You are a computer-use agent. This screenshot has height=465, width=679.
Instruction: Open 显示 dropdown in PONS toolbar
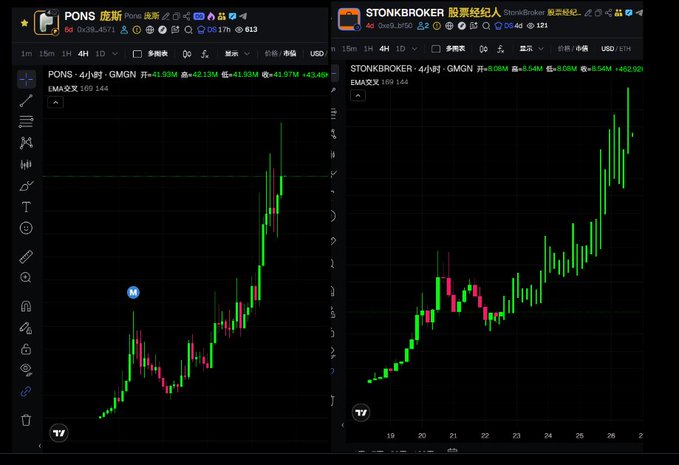coord(237,54)
